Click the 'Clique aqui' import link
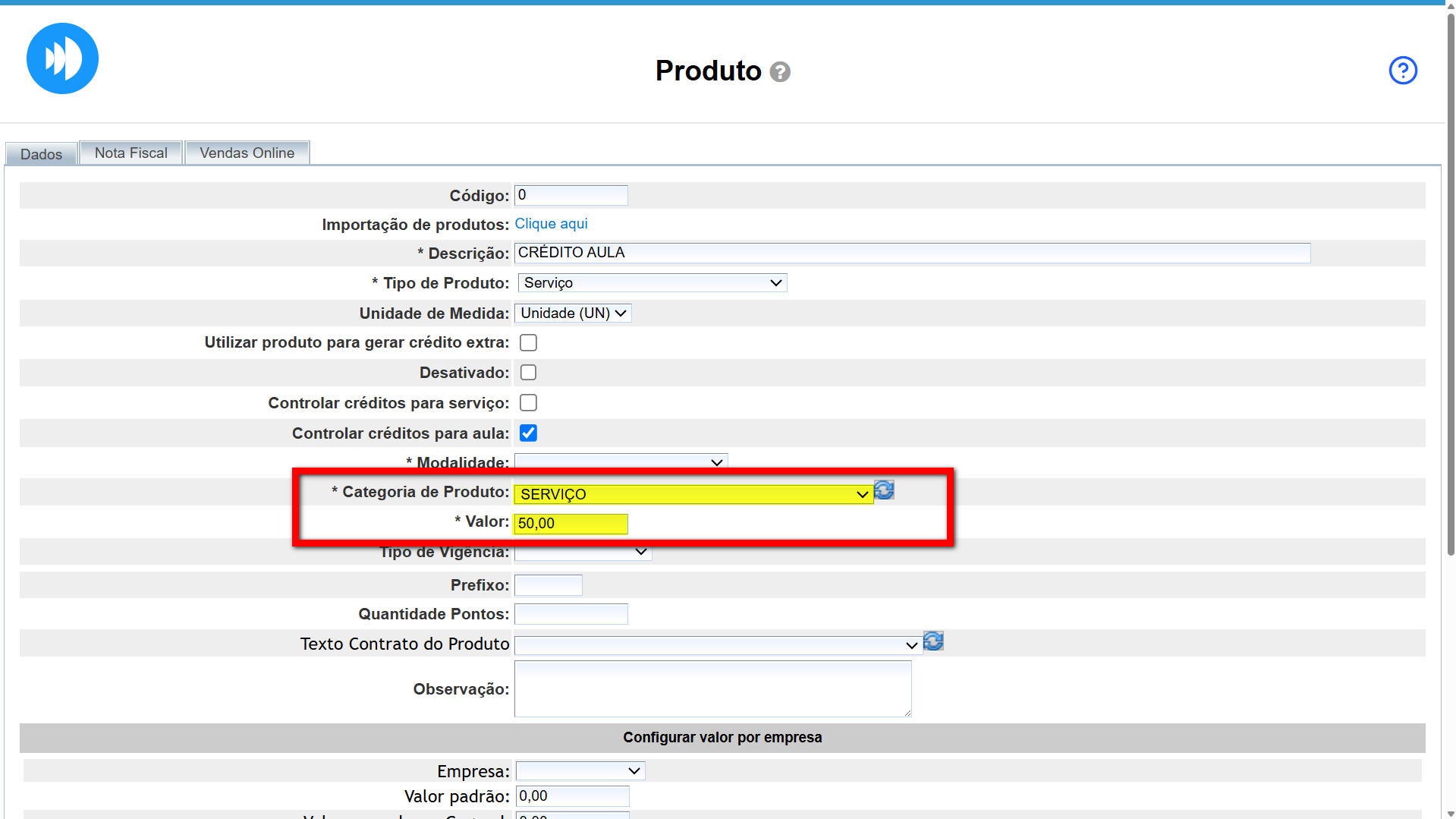 (x=551, y=224)
